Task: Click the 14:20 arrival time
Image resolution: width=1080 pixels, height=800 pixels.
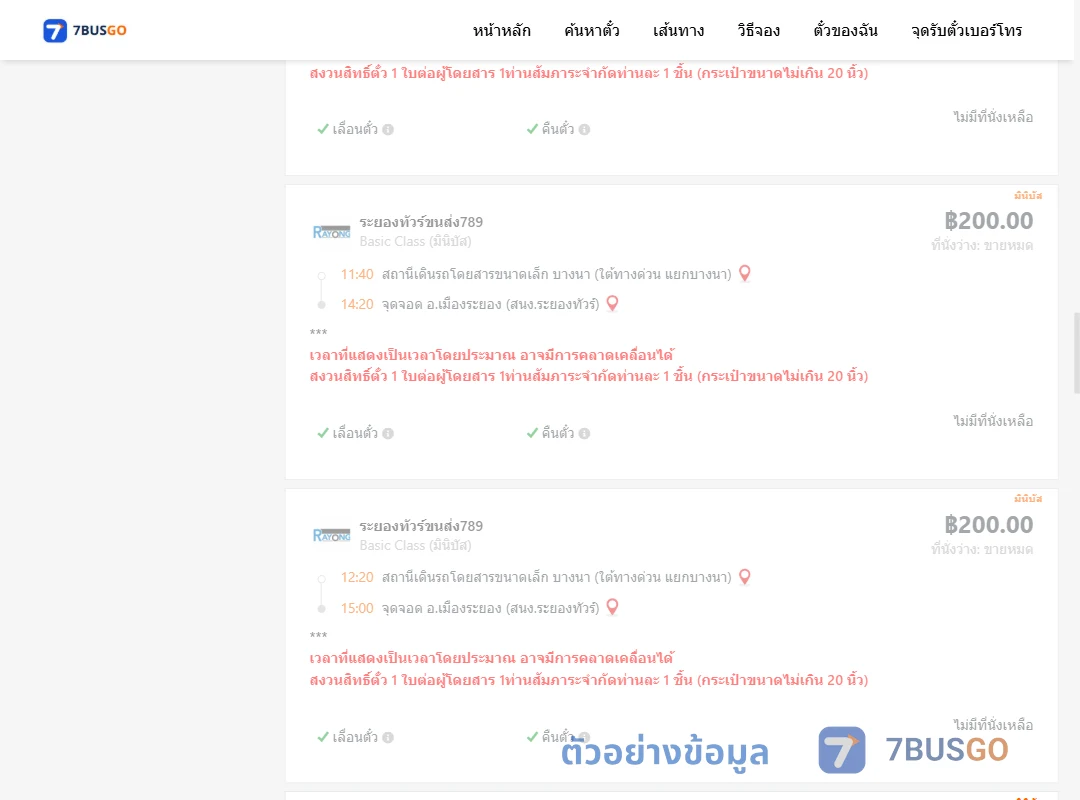Action: pos(357,304)
